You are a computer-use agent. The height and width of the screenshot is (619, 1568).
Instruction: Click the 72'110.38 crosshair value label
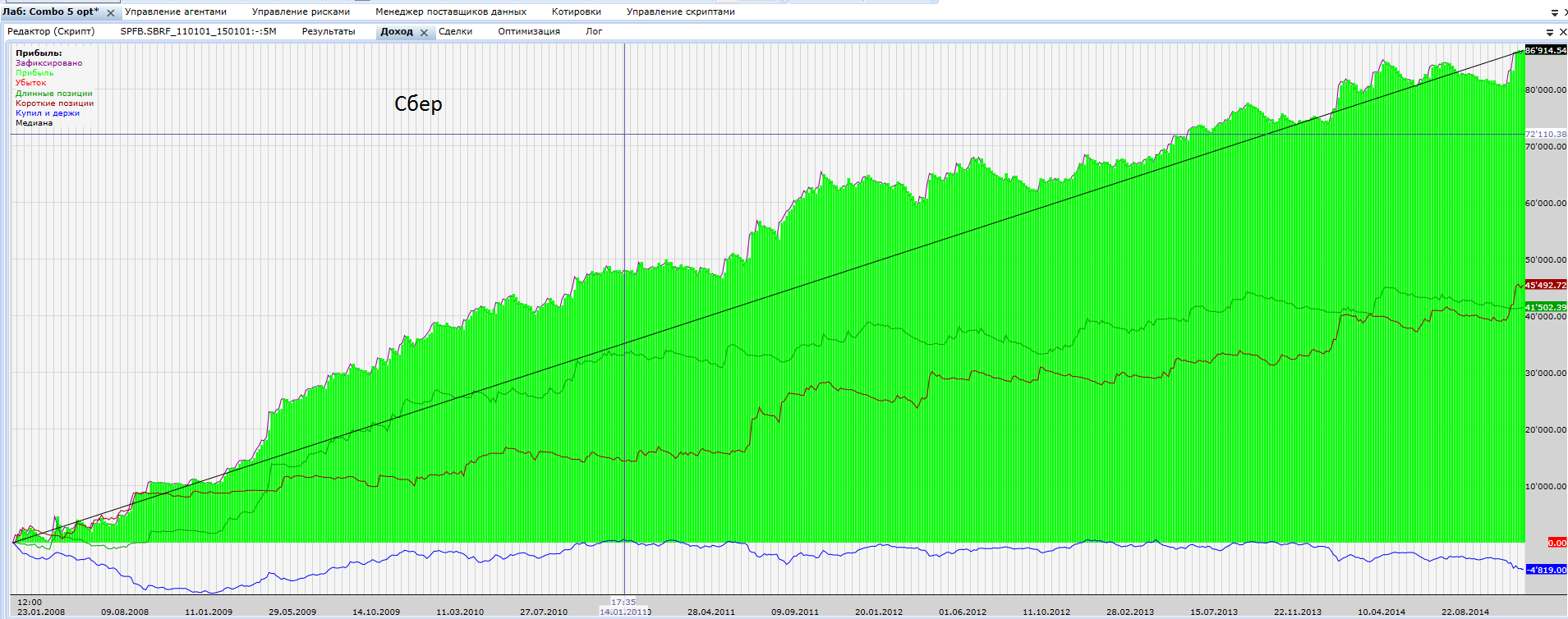pos(1546,134)
